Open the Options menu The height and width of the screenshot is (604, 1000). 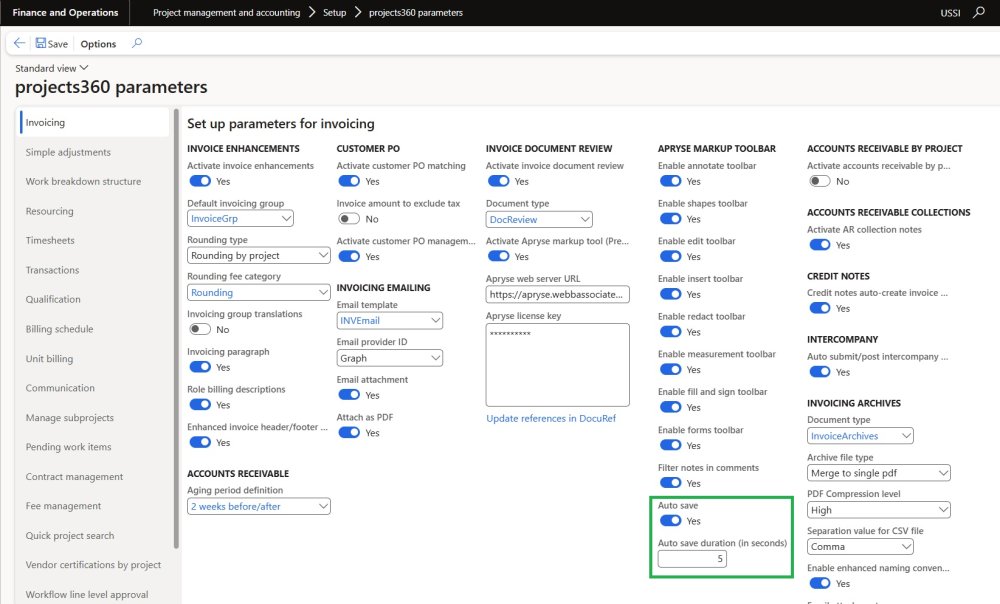(98, 44)
